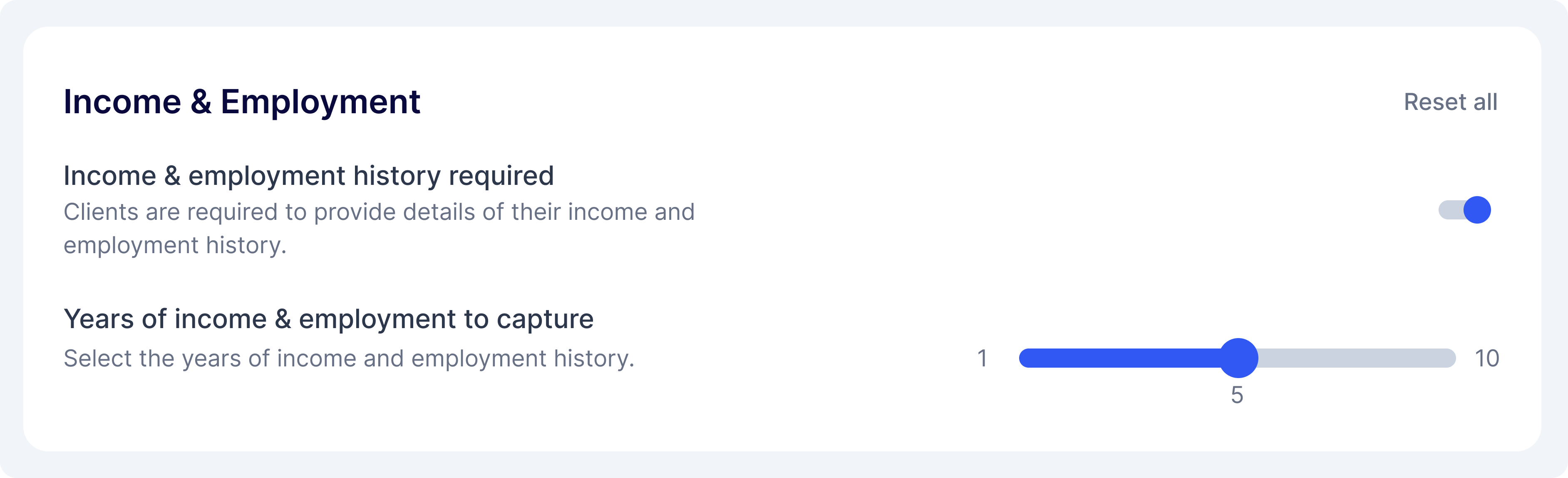Click the word 'Employment' in the main heading
Image resolution: width=1568 pixels, height=478 pixels.
[x=320, y=102]
